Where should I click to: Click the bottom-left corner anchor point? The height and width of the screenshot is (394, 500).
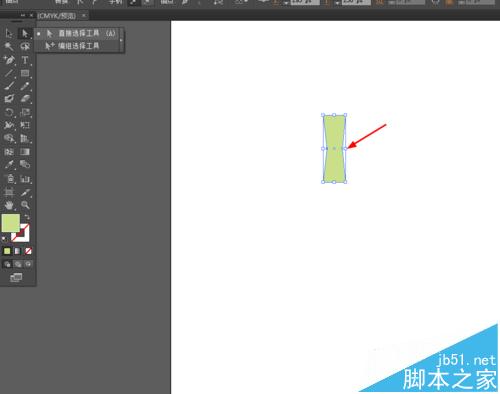pyautogui.click(x=323, y=182)
